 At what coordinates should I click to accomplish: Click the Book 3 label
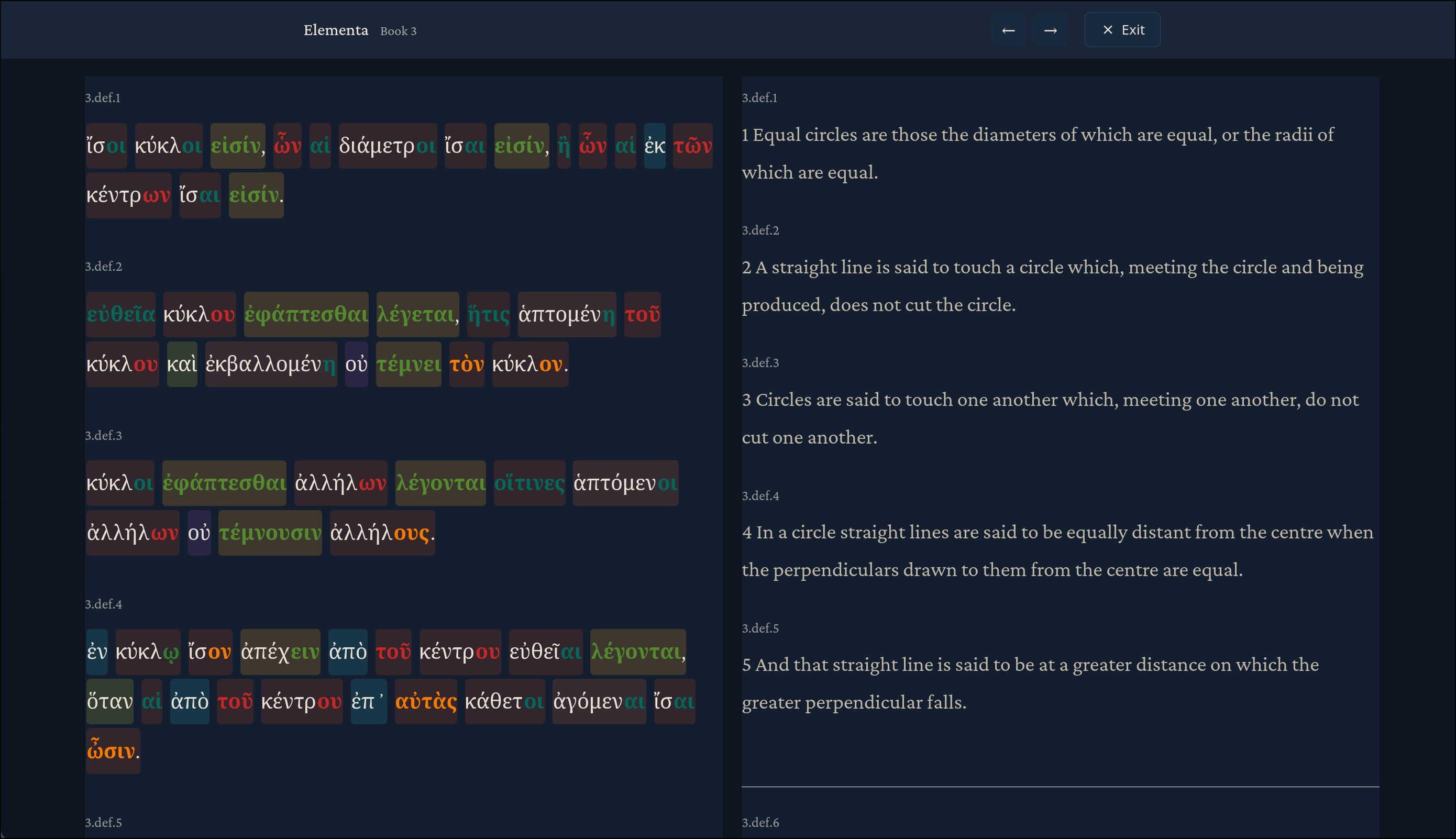(398, 31)
